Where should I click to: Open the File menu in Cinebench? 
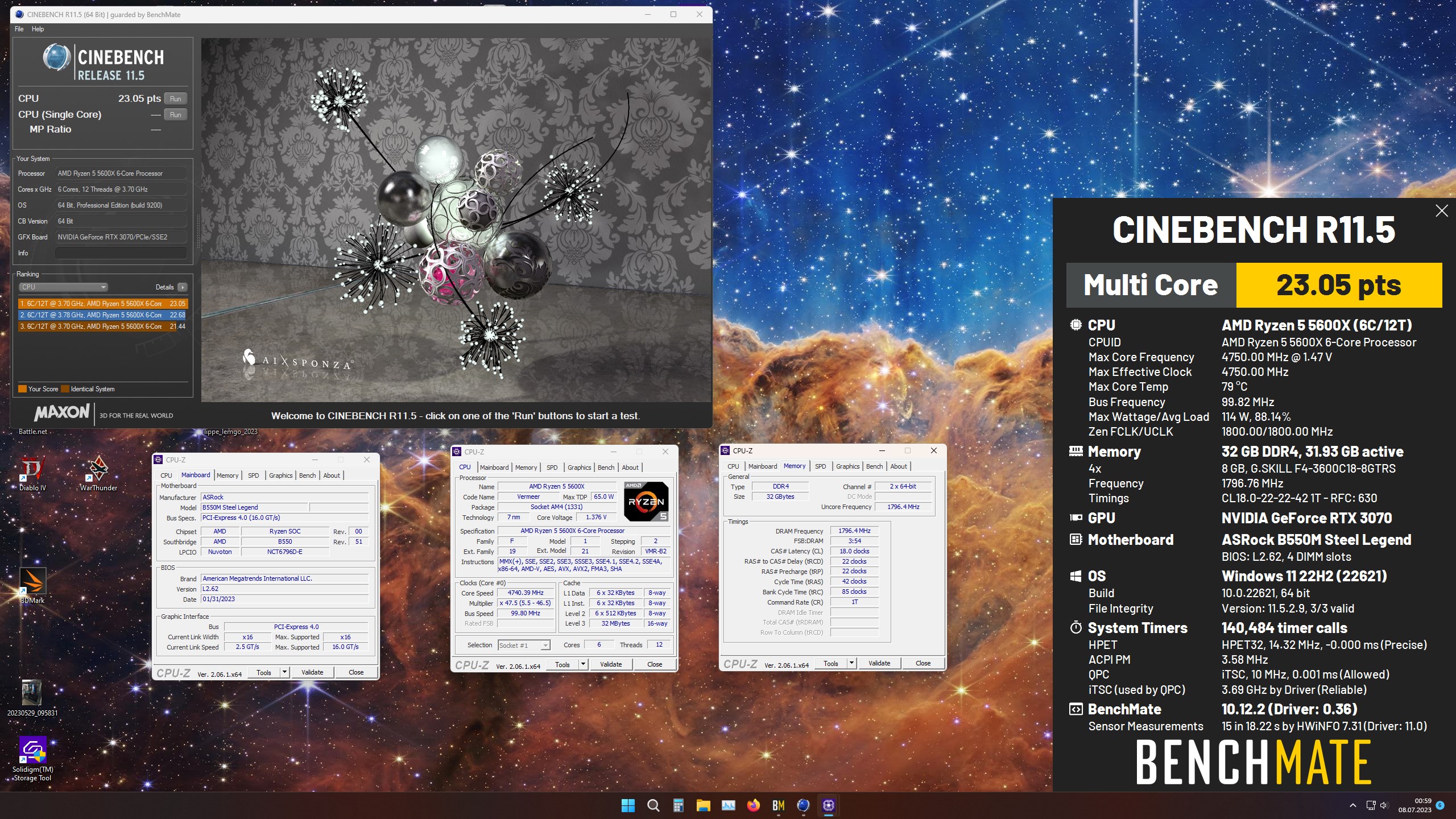point(19,29)
